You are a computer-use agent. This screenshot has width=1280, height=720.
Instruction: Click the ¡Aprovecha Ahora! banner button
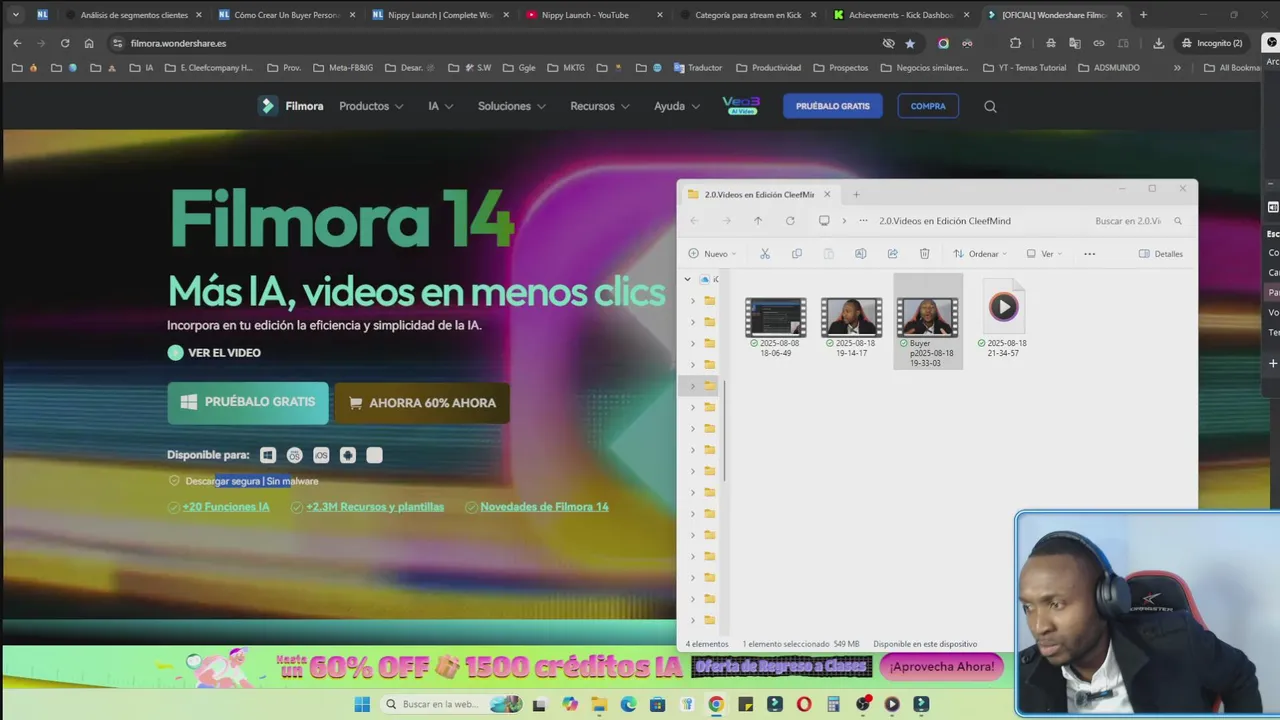pos(942,667)
